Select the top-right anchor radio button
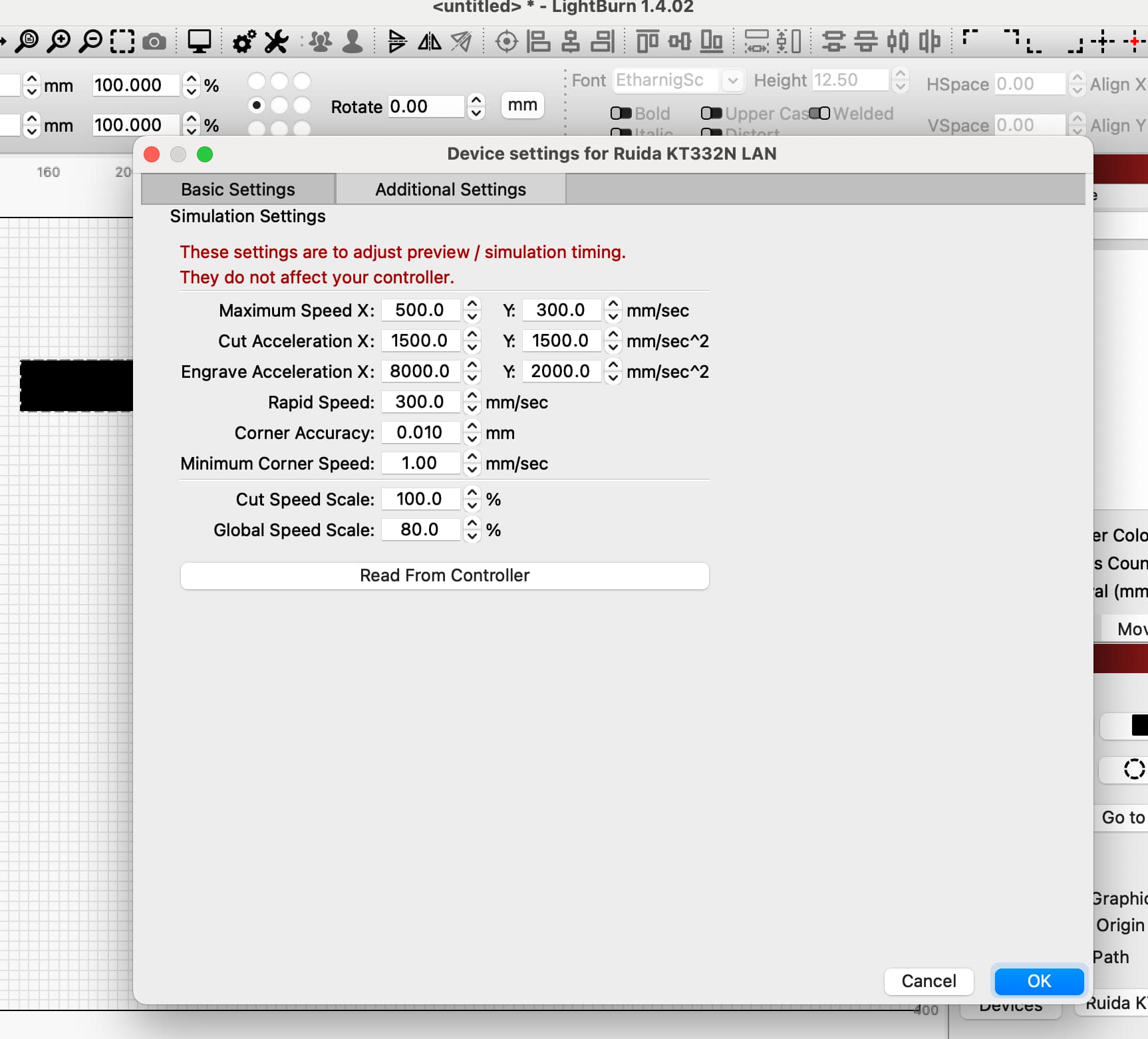 click(302, 81)
